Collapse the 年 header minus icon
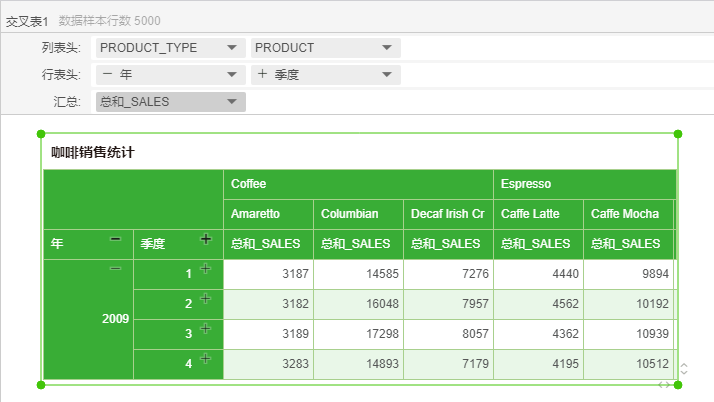 click(x=115, y=240)
